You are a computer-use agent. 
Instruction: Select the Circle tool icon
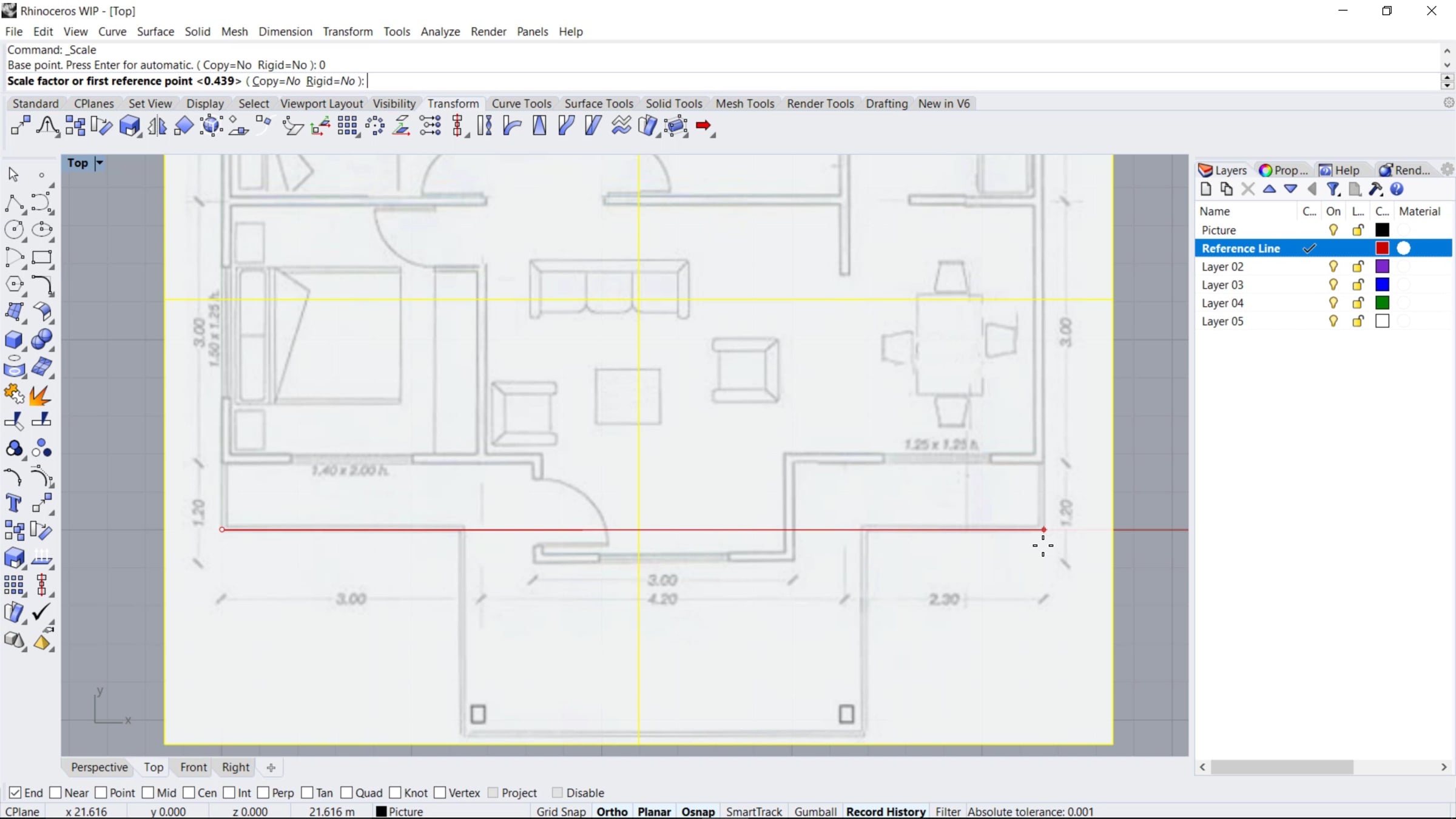click(14, 229)
